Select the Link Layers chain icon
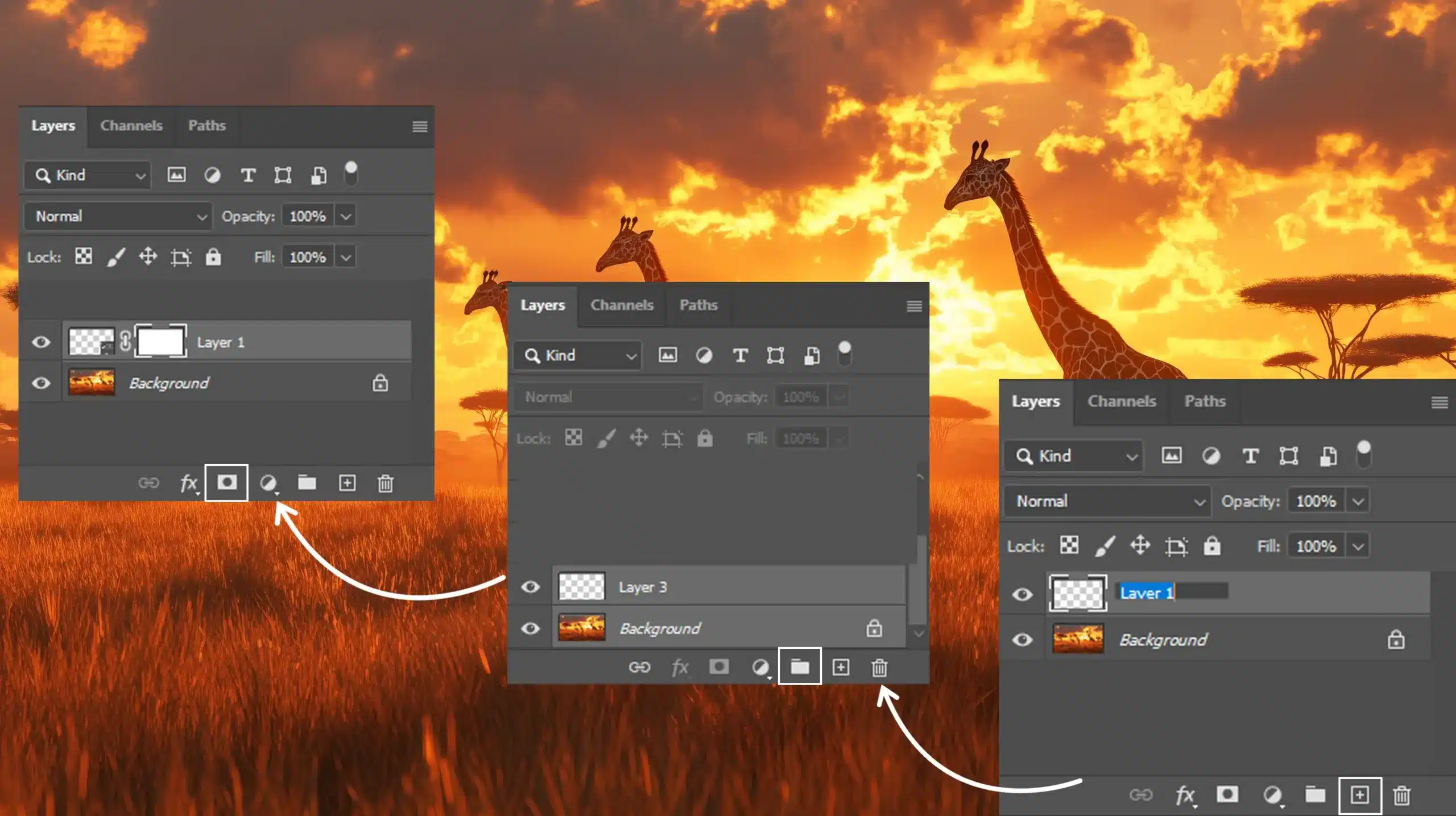This screenshot has width=1456, height=816. (x=149, y=484)
